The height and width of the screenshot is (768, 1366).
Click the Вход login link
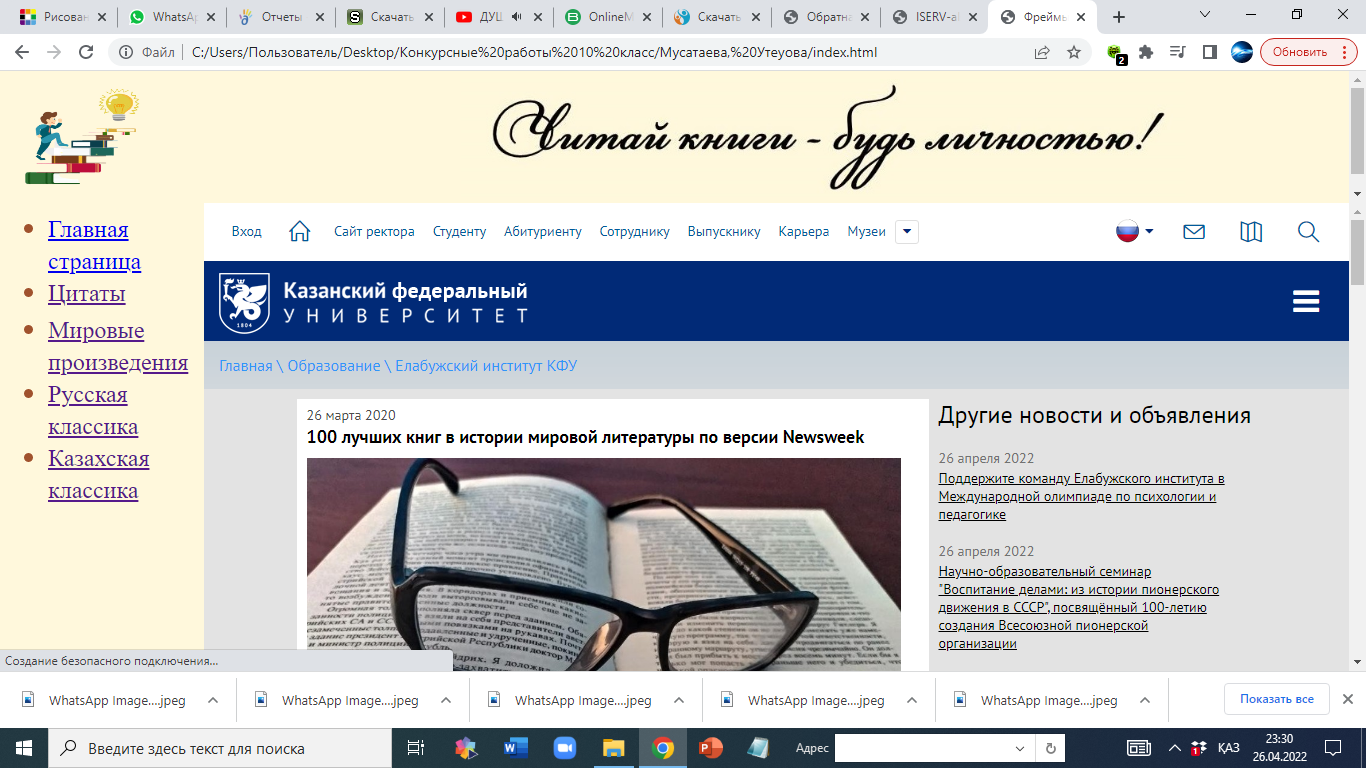tap(246, 232)
